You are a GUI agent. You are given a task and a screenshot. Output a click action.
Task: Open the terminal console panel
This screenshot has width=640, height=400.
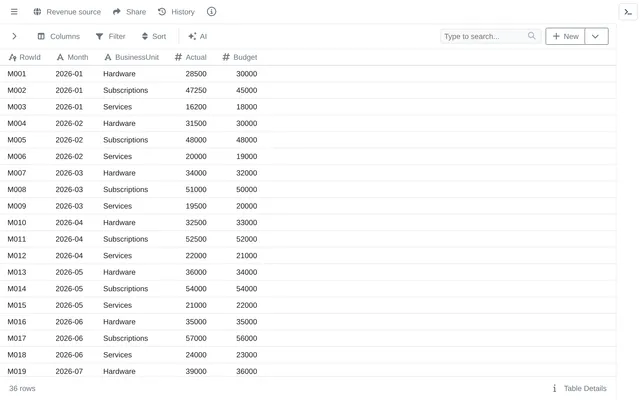tap(628, 12)
